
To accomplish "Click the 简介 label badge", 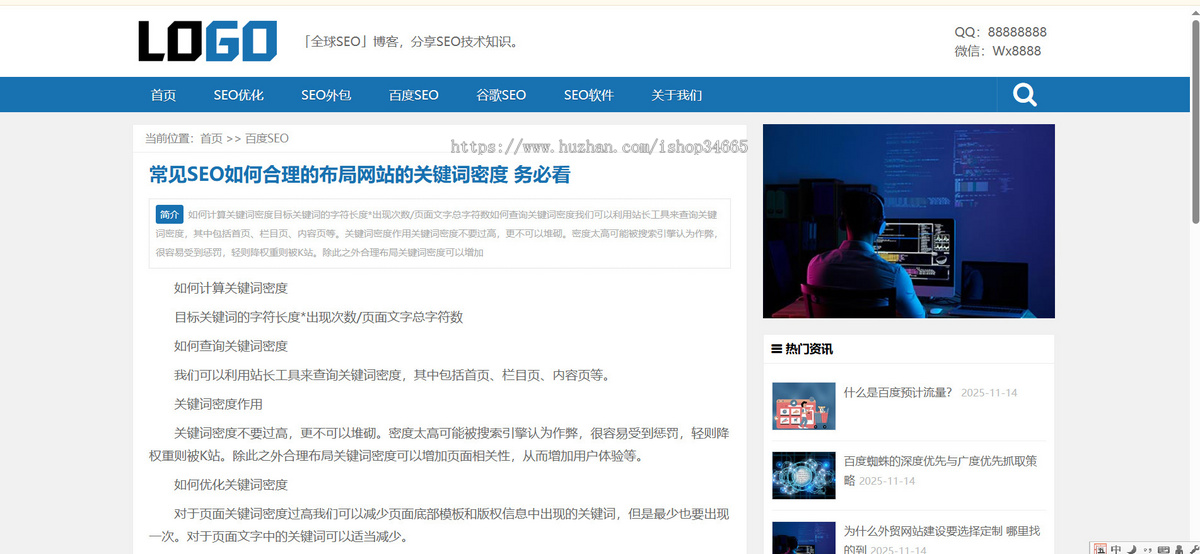I will 169,214.
